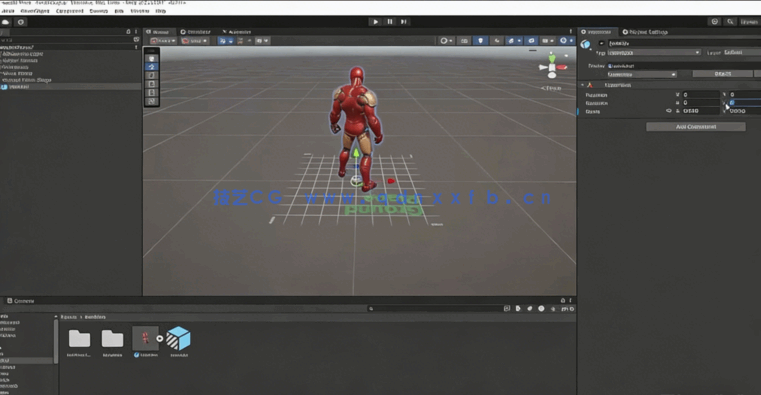This screenshot has height=395, width=761.
Task: Click the green Y-axis cone on orientation gizmo
Action: tap(552, 59)
